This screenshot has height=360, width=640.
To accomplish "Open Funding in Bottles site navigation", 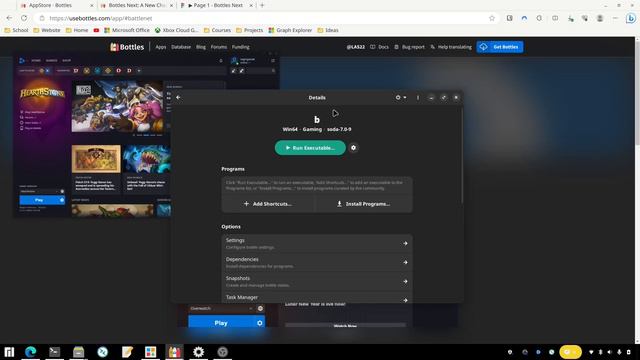I will pyautogui.click(x=240, y=47).
